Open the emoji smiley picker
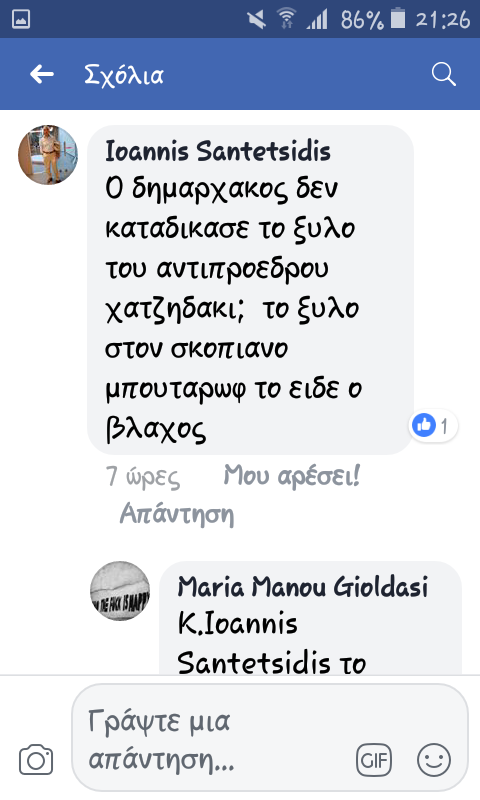 coord(434,760)
